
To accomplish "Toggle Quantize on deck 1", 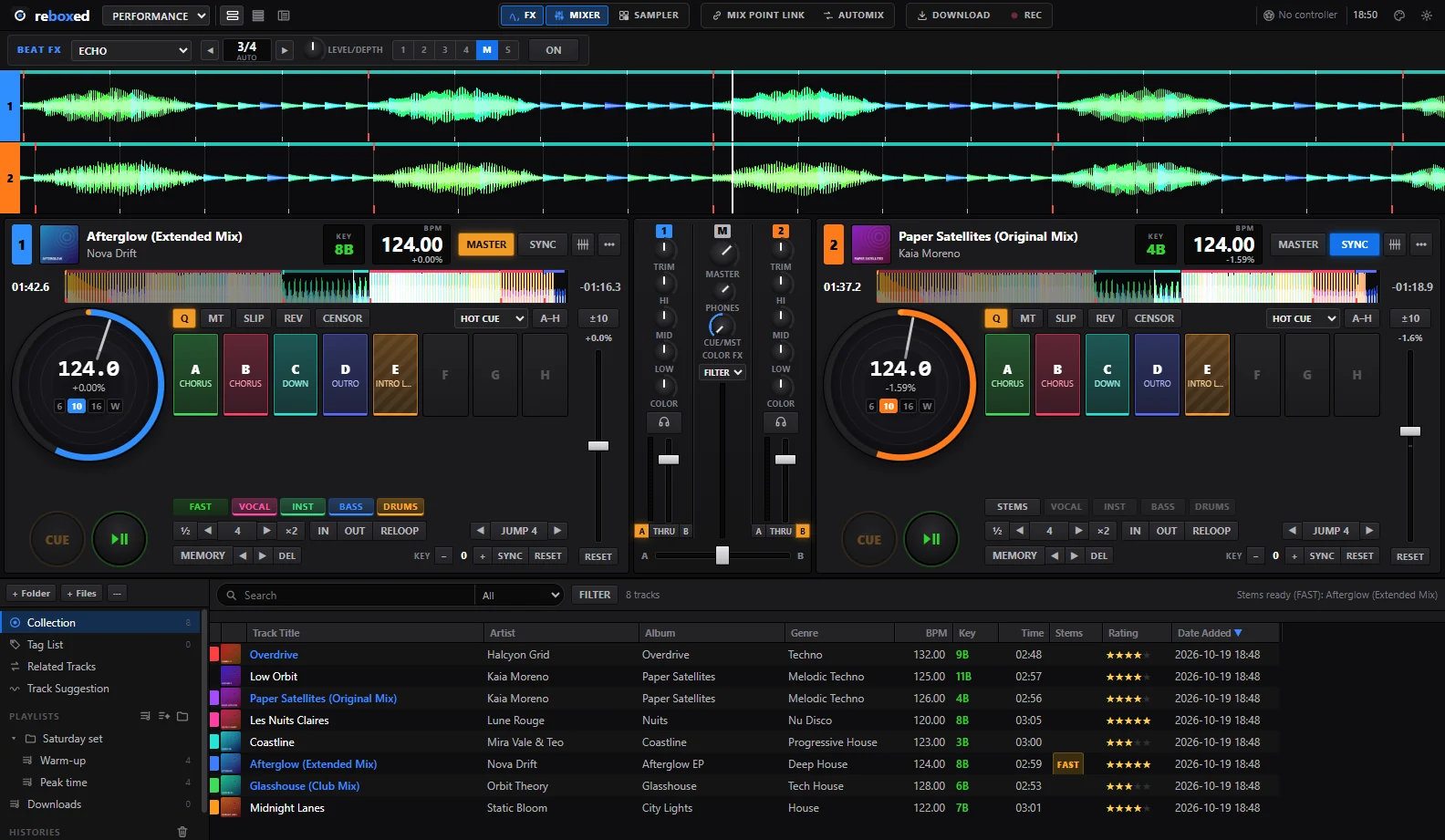I will (184, 318).
